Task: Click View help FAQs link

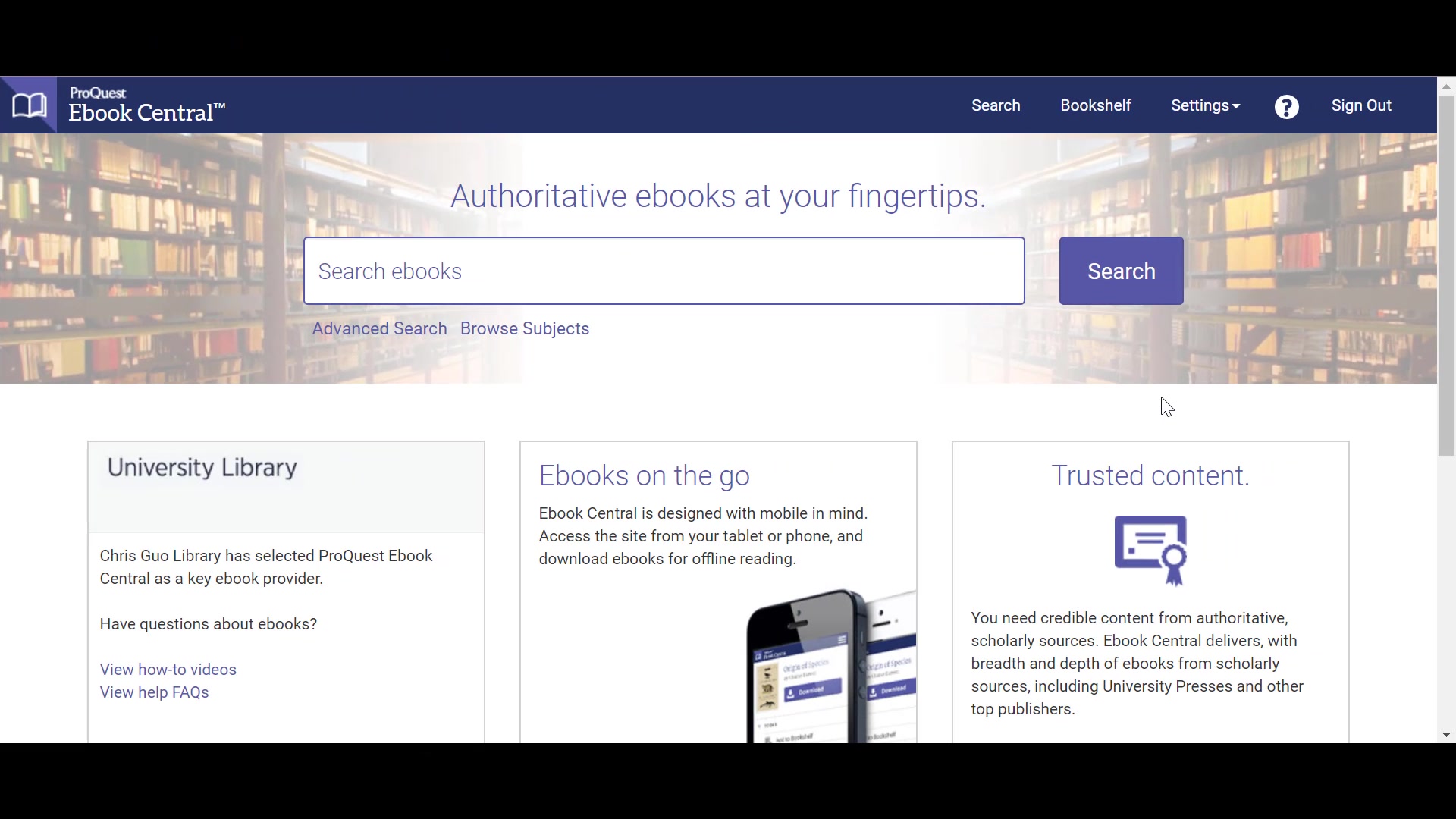Action: pyautogui.click(x=154, y=692)
